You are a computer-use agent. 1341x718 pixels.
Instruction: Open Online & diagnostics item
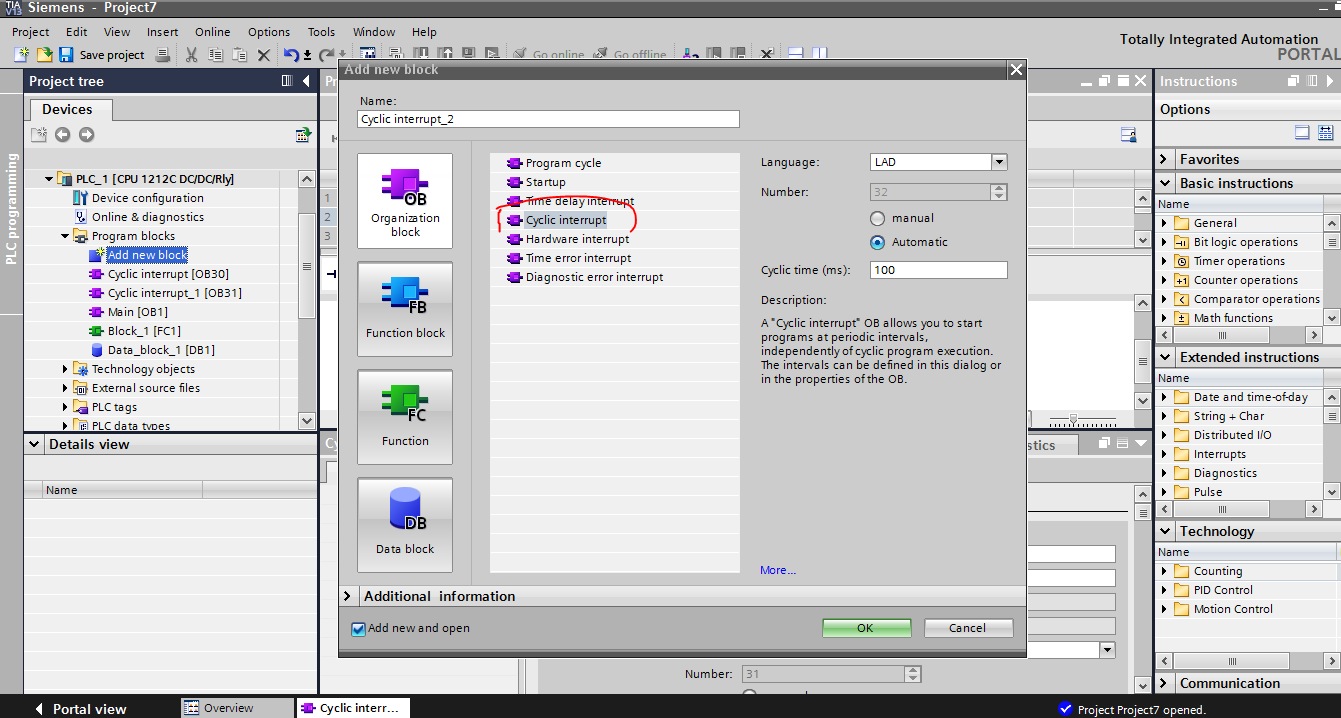pyautogui.click(x=147, y=217)
